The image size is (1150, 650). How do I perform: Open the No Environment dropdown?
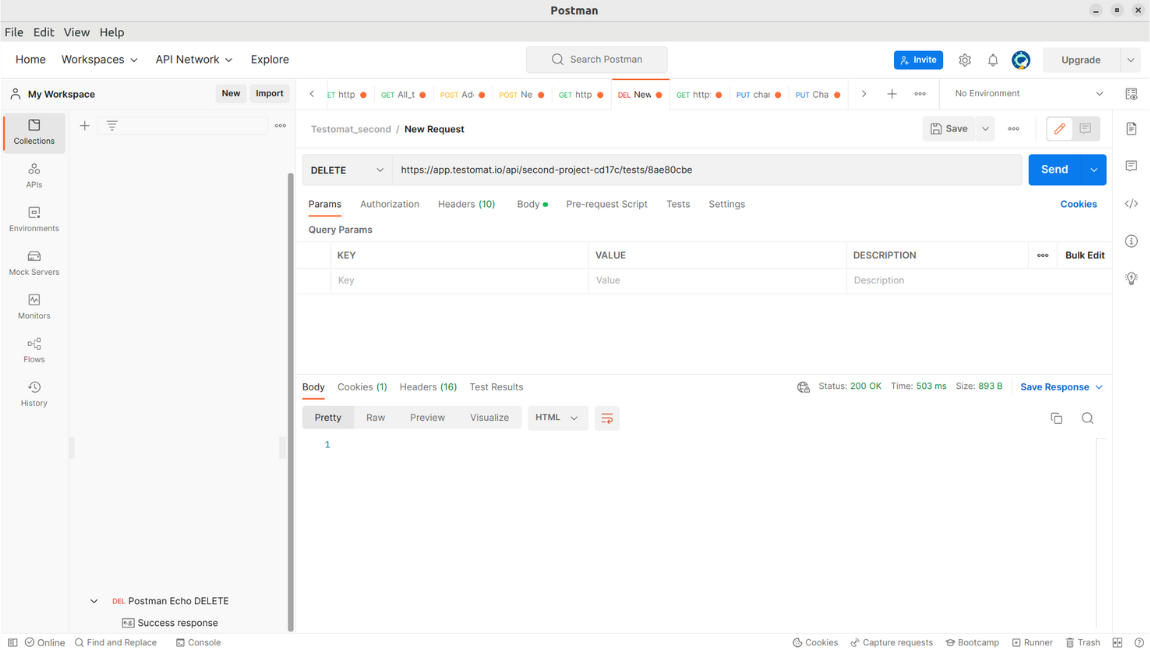[x=1028, y=94]
